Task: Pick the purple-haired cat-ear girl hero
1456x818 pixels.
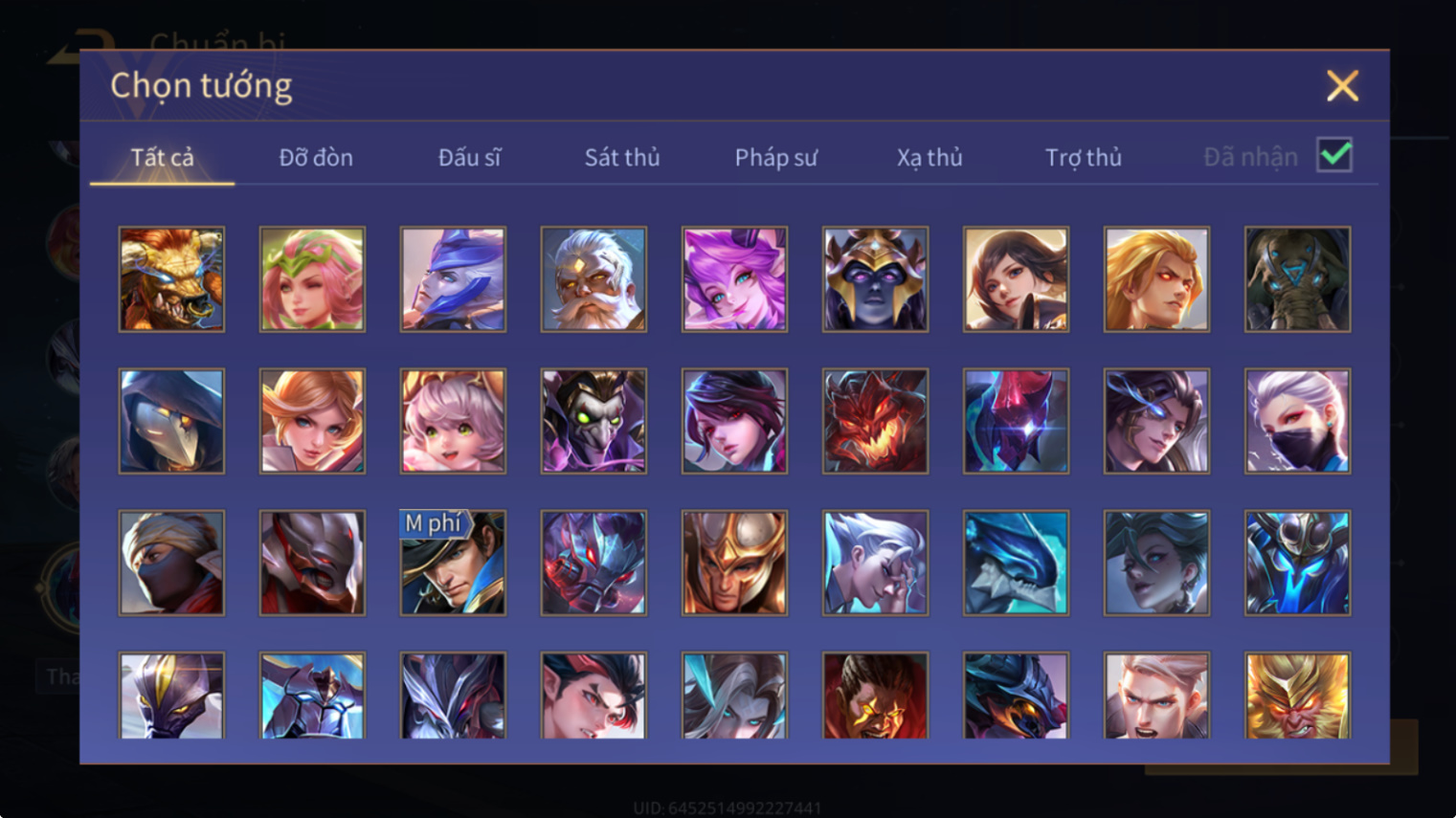Action: (734, 279)
